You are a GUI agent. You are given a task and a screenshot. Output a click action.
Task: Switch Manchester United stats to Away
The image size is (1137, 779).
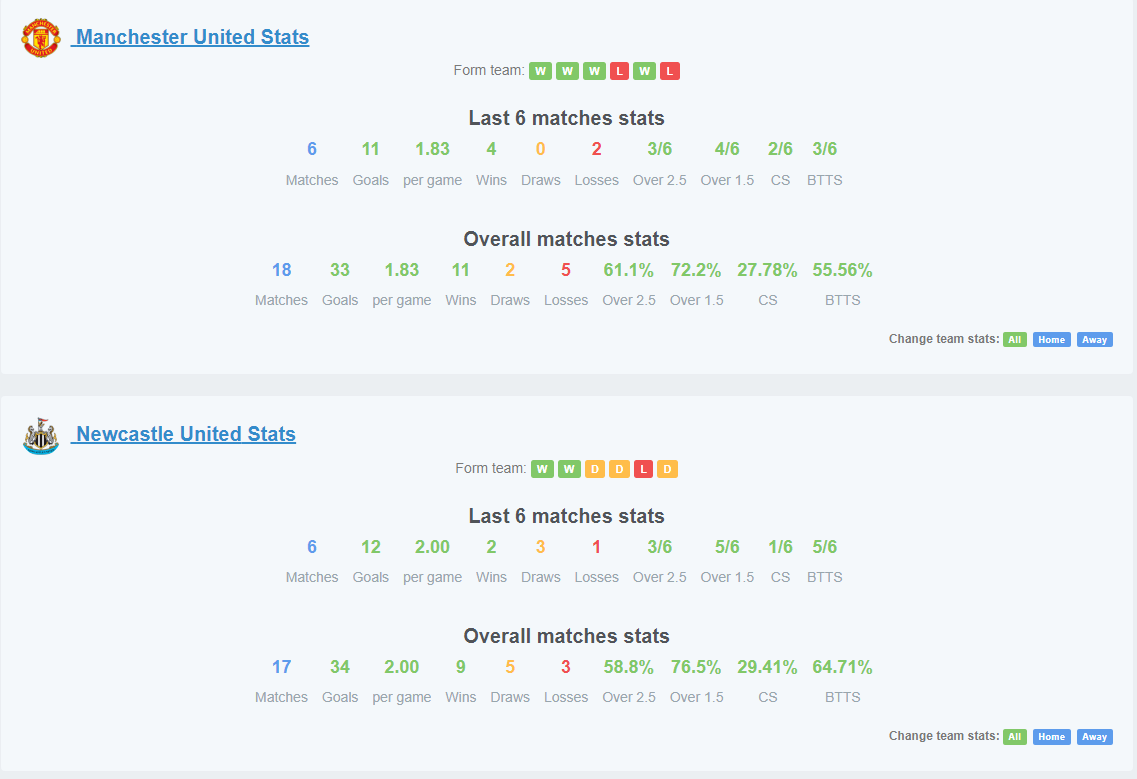pos(1094,339)
